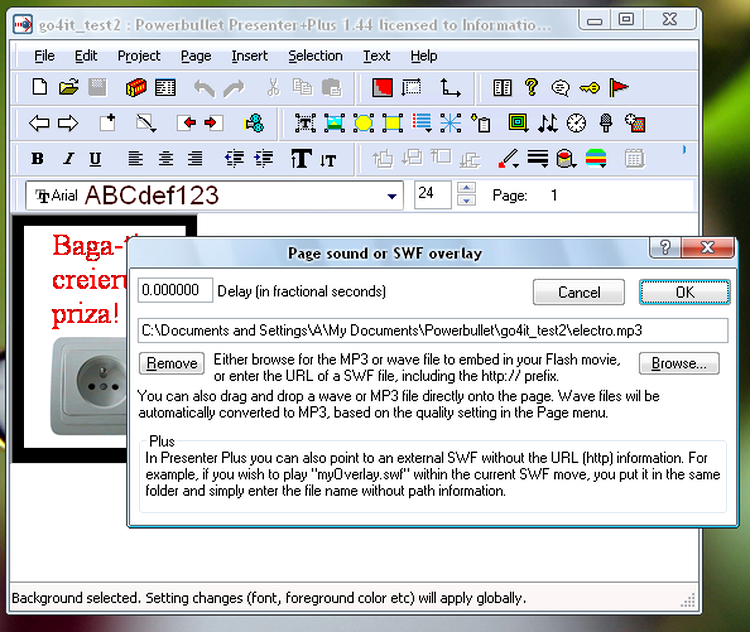Click the music notes sound icon
The image size is (750, 632).
pos(547,123)
